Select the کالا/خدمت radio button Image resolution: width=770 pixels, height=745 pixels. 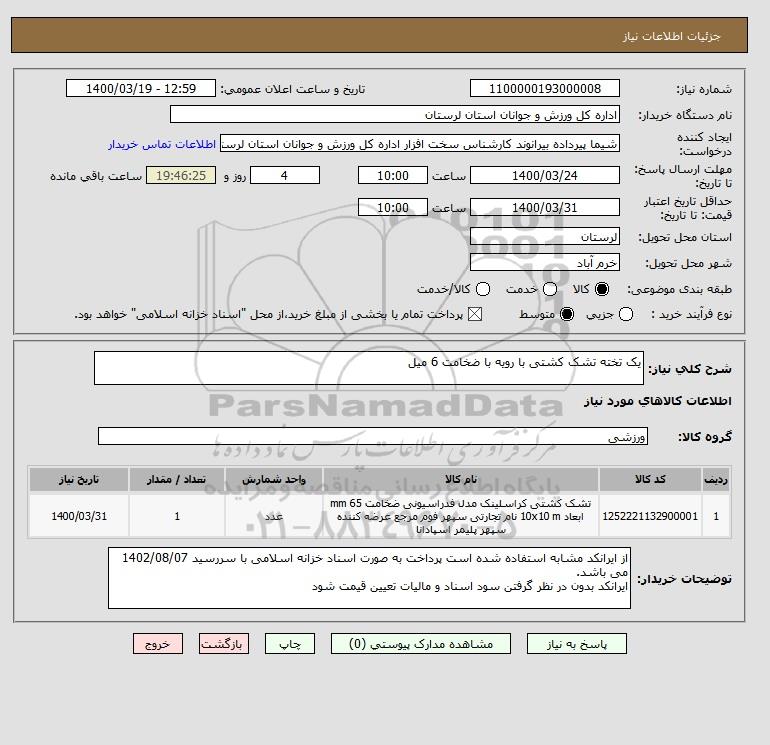[x=483, y=289]
